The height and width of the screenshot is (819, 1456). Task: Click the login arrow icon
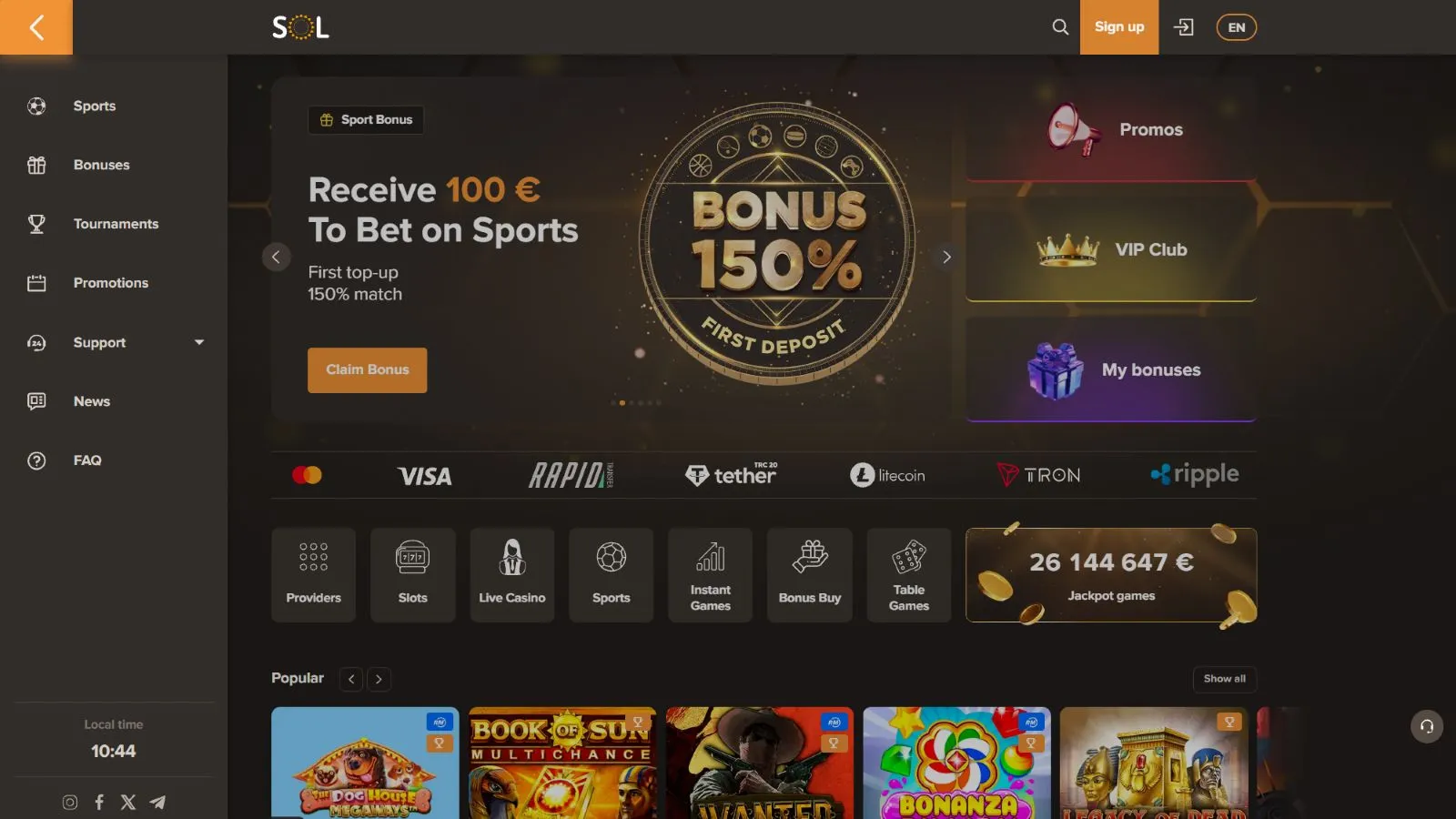[x=1184, y=27]
